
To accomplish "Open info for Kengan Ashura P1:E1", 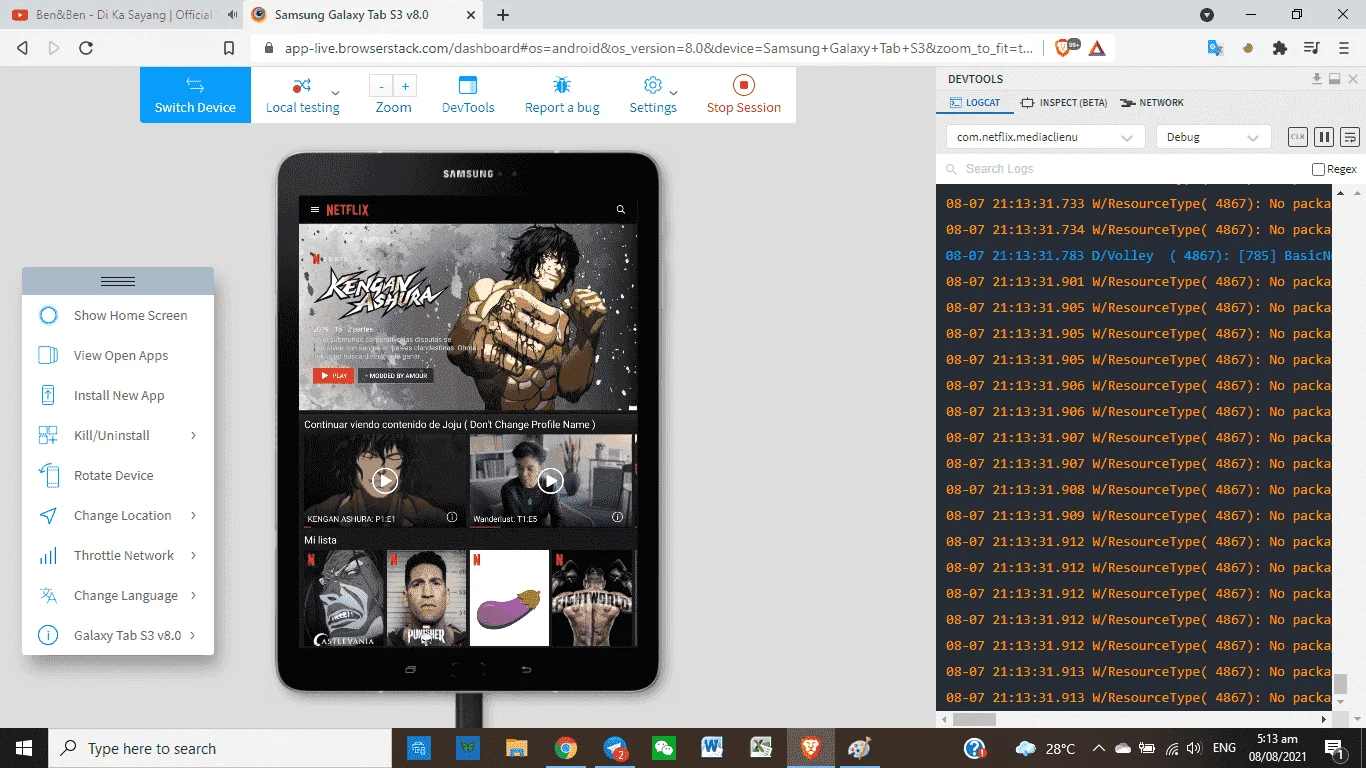I will click(x=452, y=517).
